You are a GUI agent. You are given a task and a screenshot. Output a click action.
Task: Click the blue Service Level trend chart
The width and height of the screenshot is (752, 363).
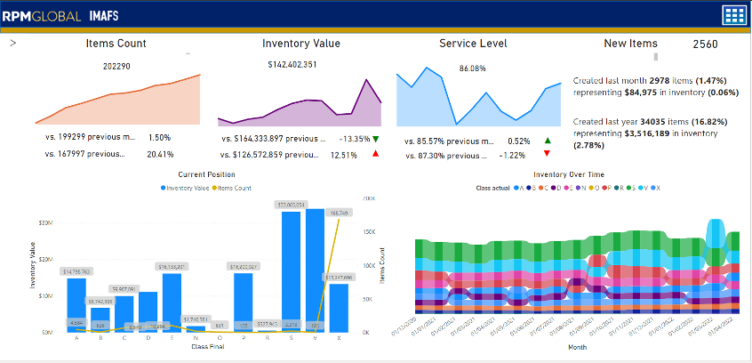pyautogui.click(x=479, y=96)
